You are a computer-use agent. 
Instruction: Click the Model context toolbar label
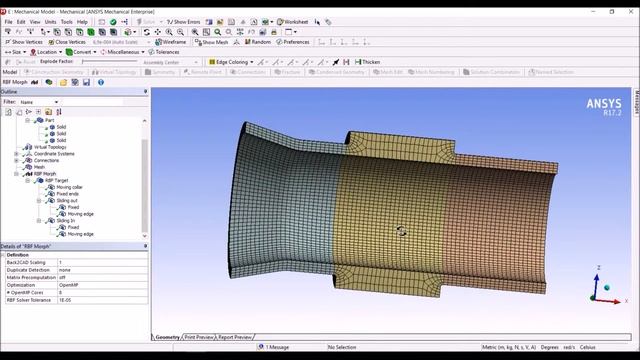click(10, 72)
